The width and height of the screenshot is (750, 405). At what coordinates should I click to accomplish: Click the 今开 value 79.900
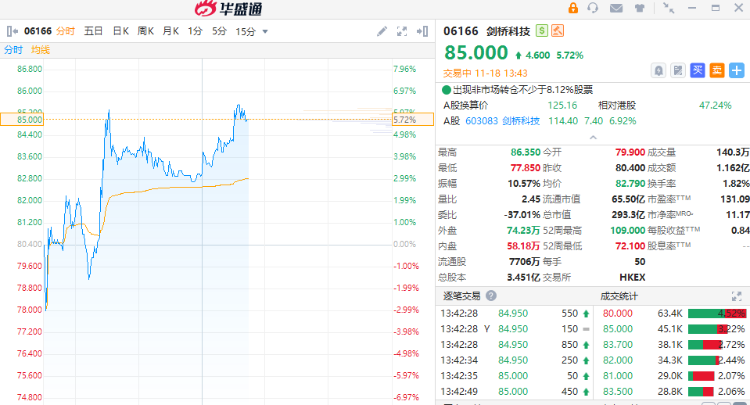(630, 153)
